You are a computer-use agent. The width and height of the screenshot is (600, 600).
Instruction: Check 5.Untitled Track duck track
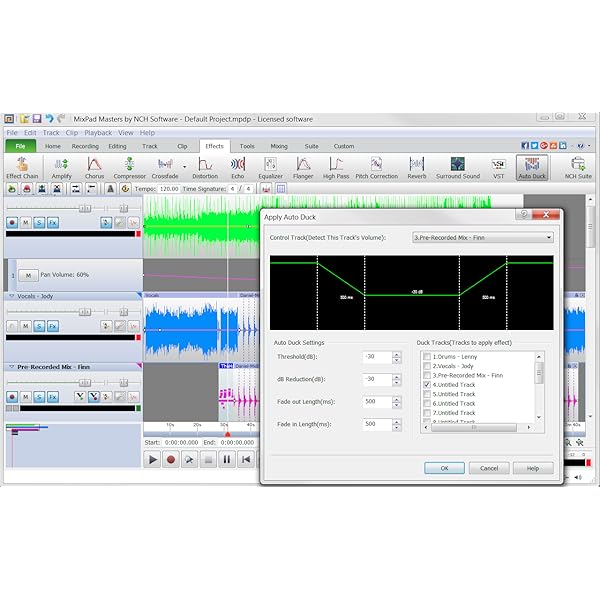[x=427, y=394]
